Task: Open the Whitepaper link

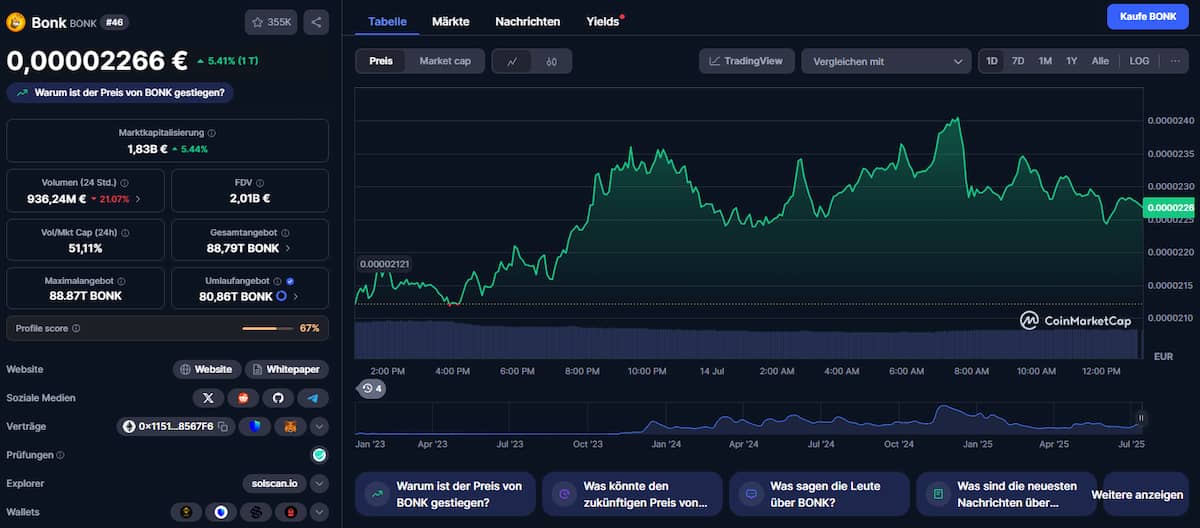Action: click(287, 369)
